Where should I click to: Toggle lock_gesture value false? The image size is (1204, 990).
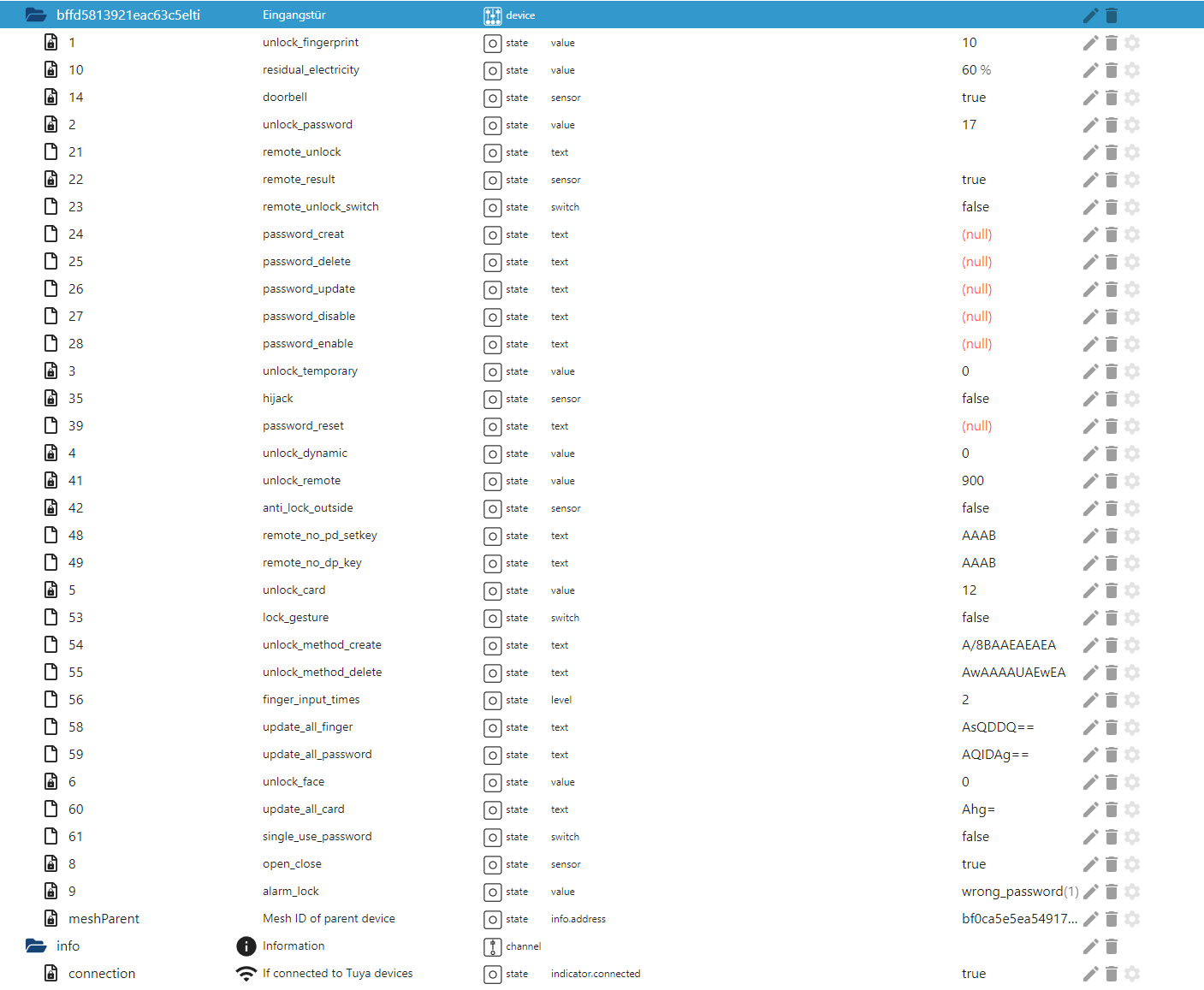[976, 618]
